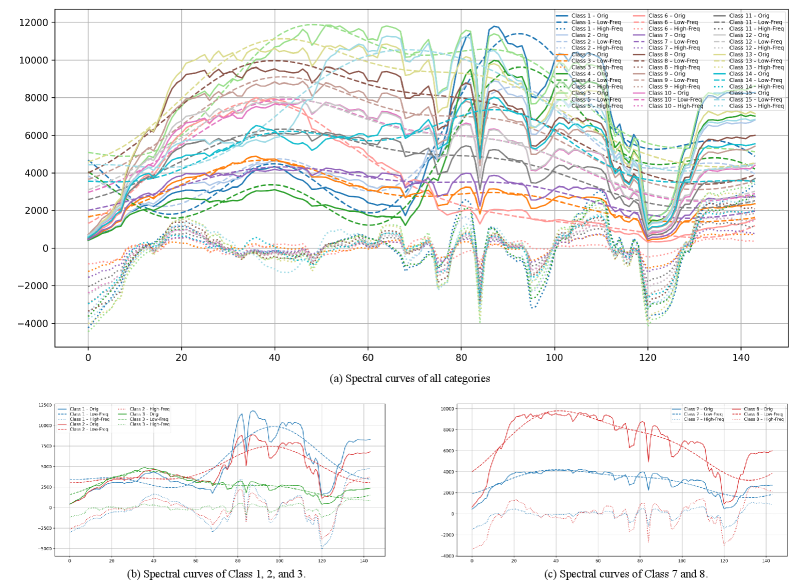Click 'Class 8 – Orig' in chart (a) legend
Screen dimensions: 797x583
click(667, 54)
